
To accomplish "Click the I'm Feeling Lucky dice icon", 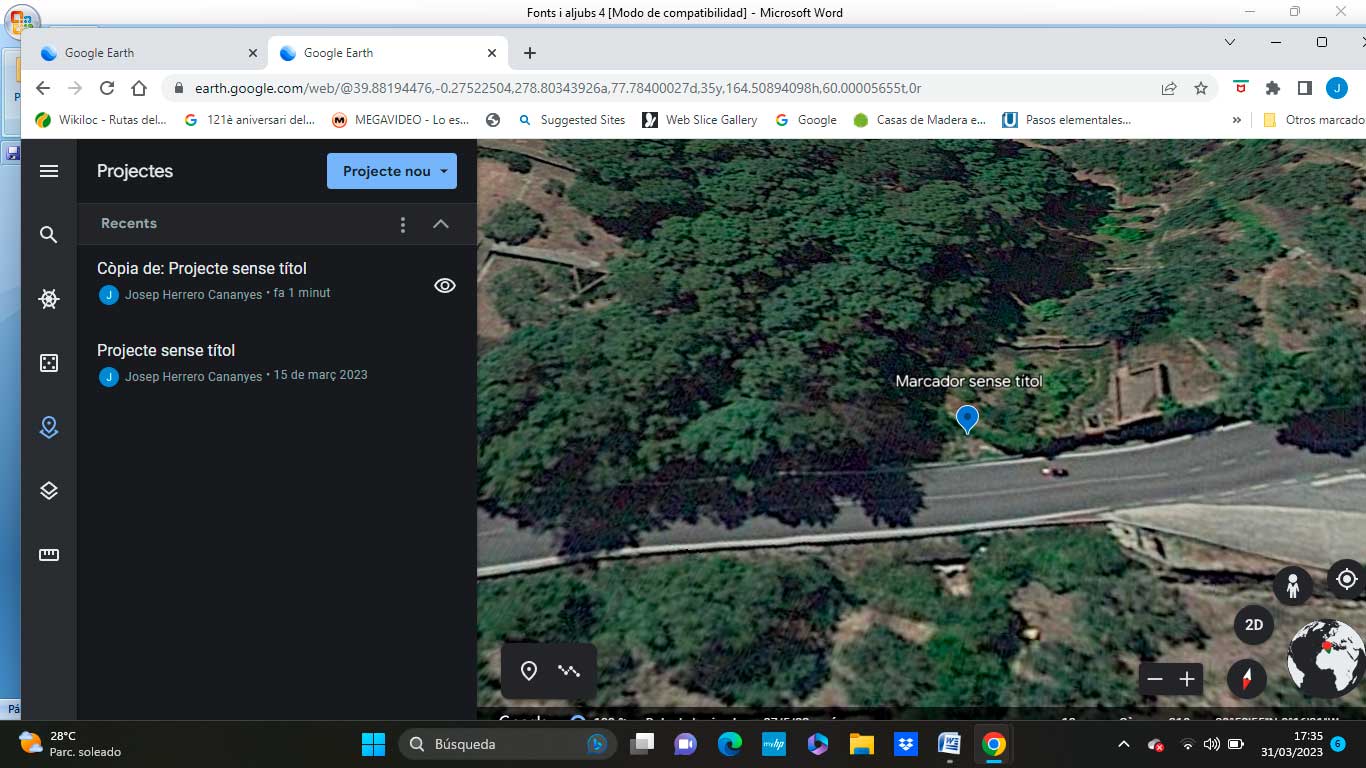I will point(48,363).
